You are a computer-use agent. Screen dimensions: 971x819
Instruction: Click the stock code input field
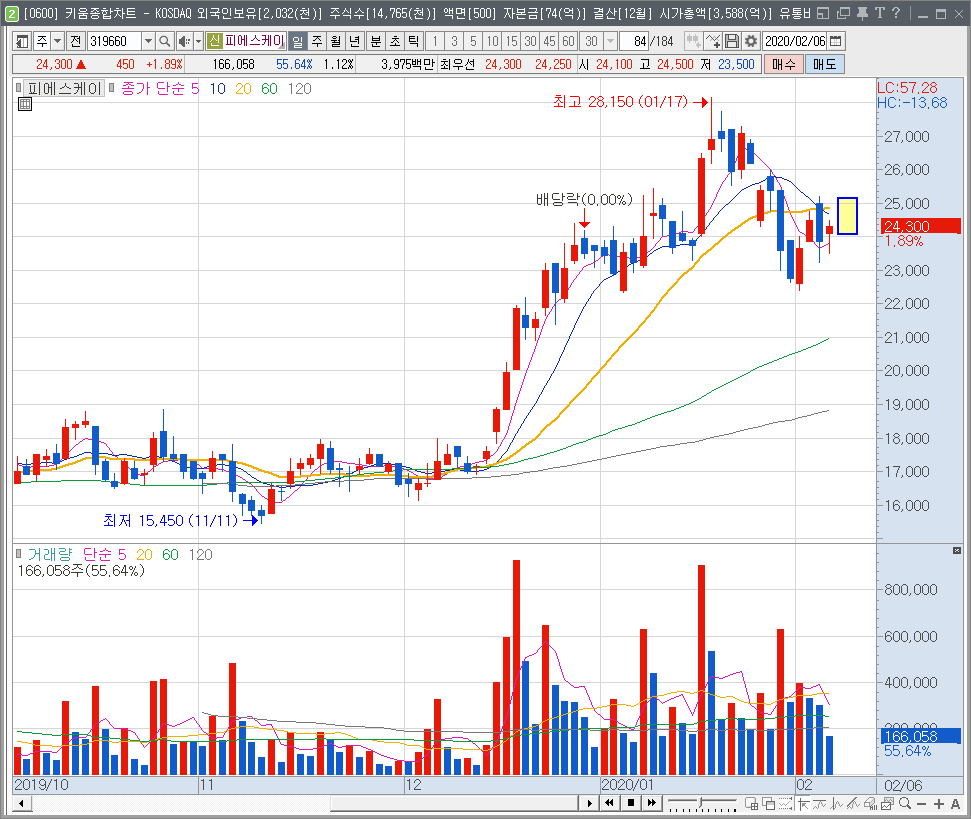coord(114,41)
